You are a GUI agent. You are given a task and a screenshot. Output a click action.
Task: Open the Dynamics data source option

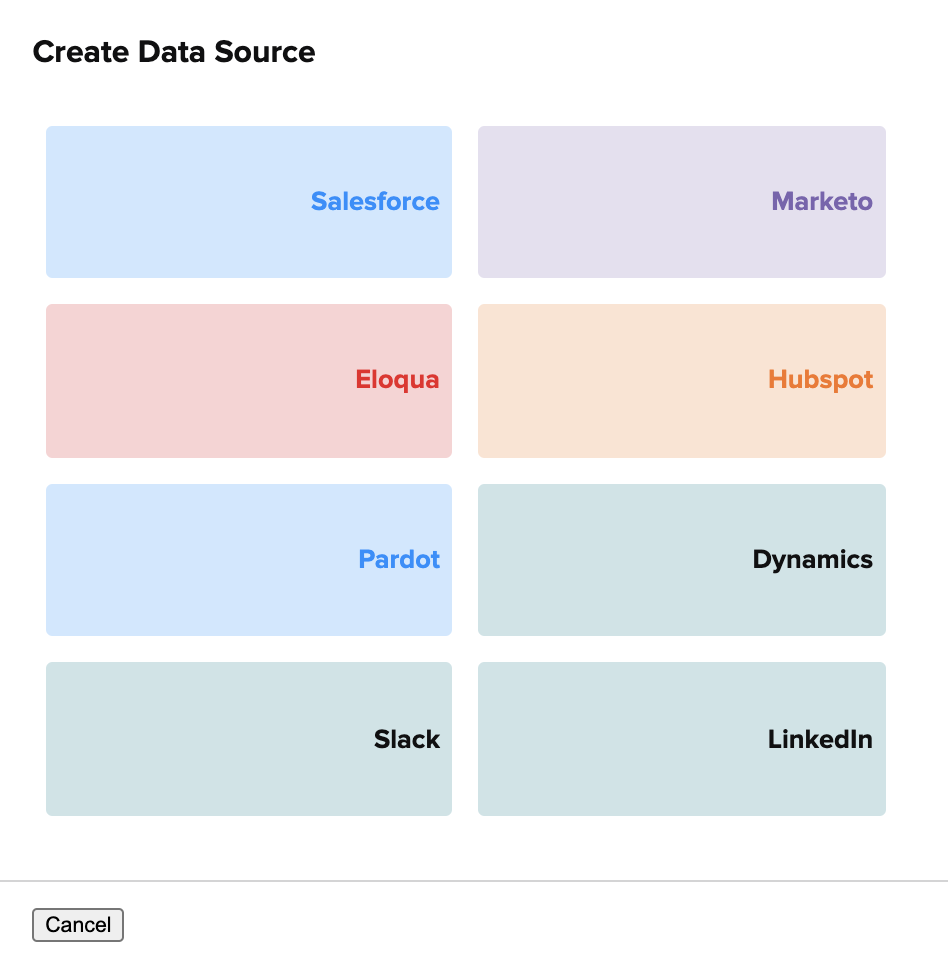(x=682, y=559)
